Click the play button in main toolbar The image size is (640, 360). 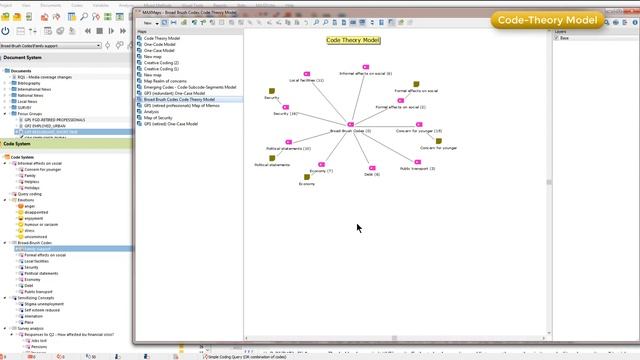tap(111, 31)
